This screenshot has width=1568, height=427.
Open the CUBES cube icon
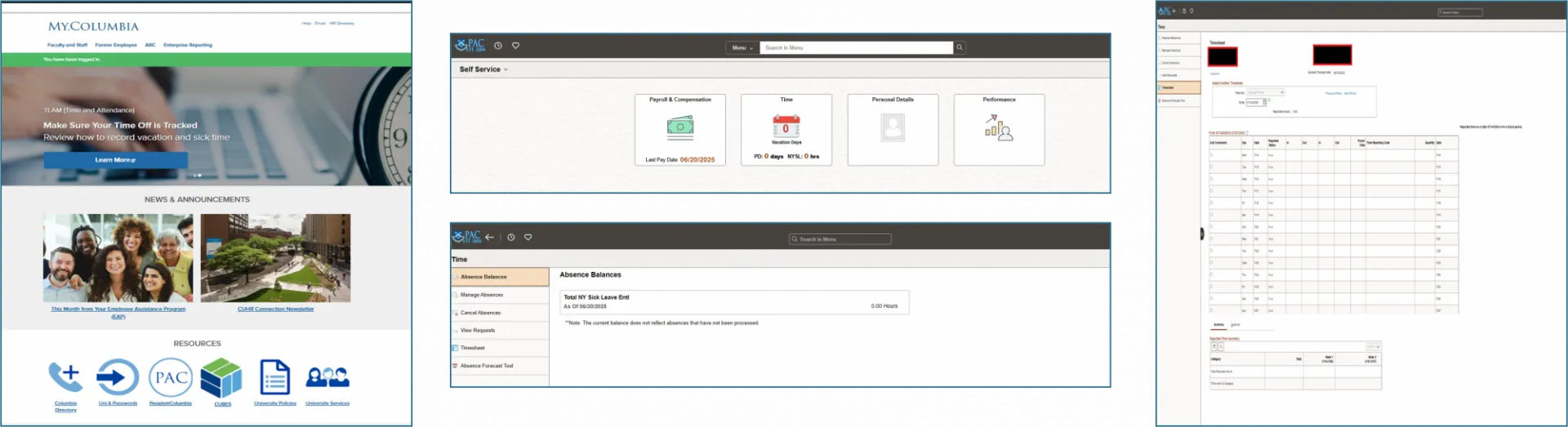(221, 378)
